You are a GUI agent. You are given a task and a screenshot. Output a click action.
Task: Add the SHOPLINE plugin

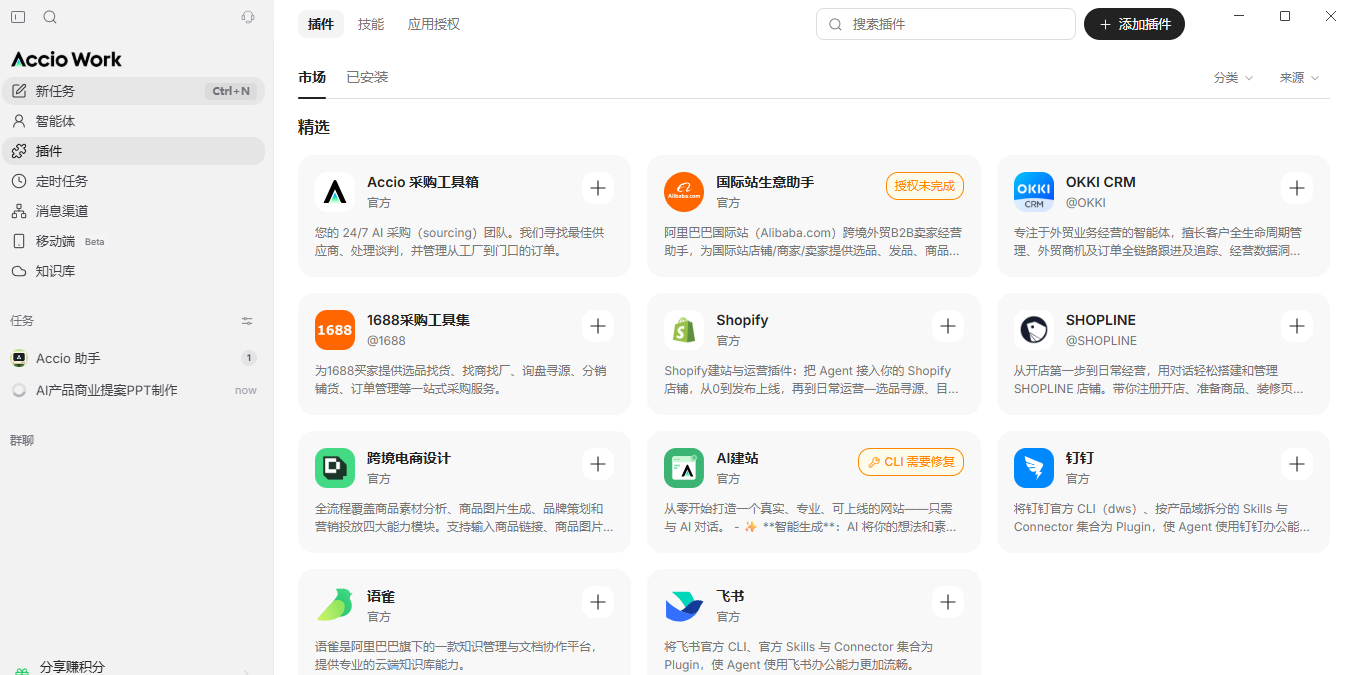[x=1297, y=326]
